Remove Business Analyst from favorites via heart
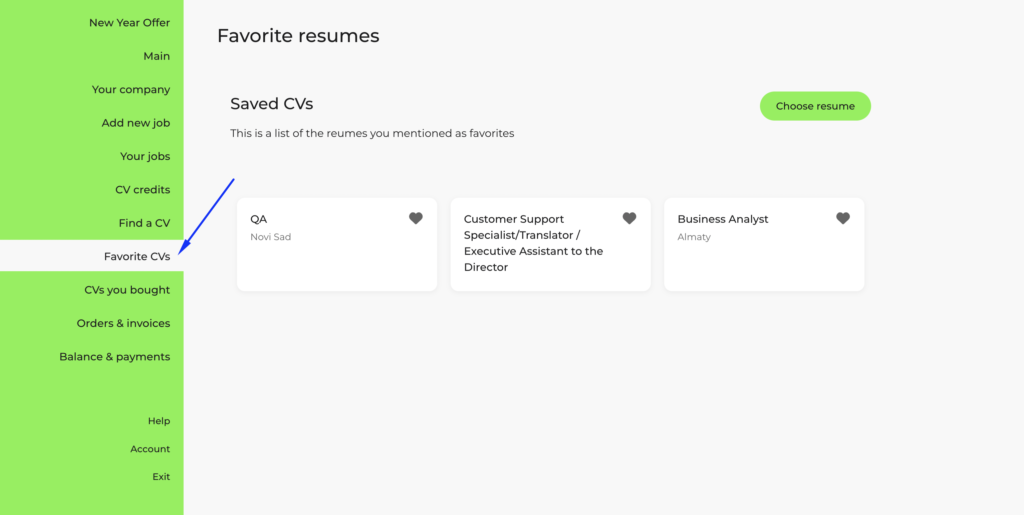1024x515 pixels. (843, 218)
